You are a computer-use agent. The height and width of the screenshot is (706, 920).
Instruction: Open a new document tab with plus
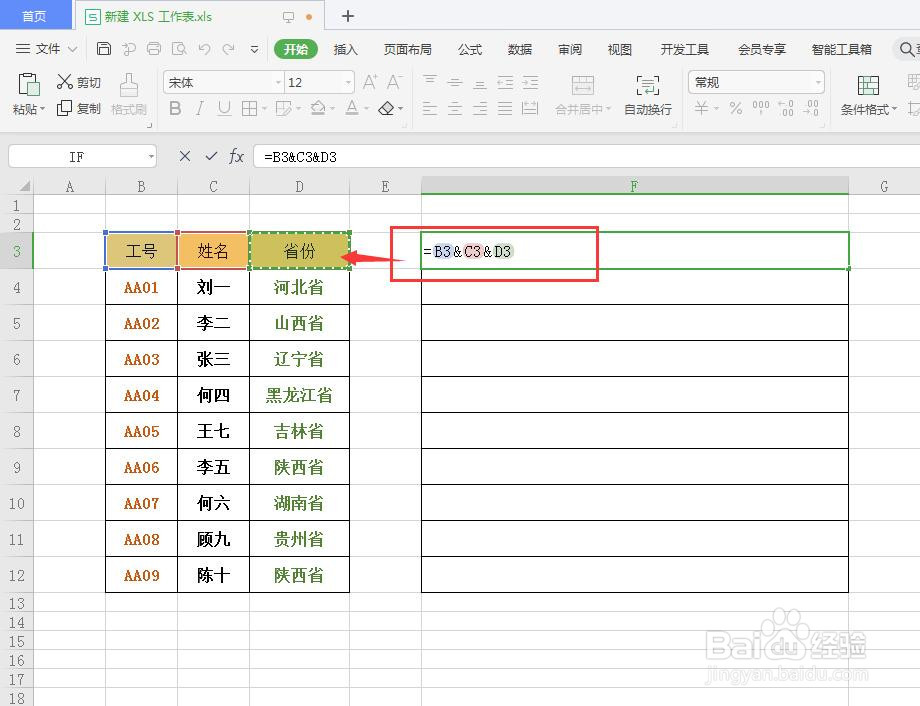point(347,16)
